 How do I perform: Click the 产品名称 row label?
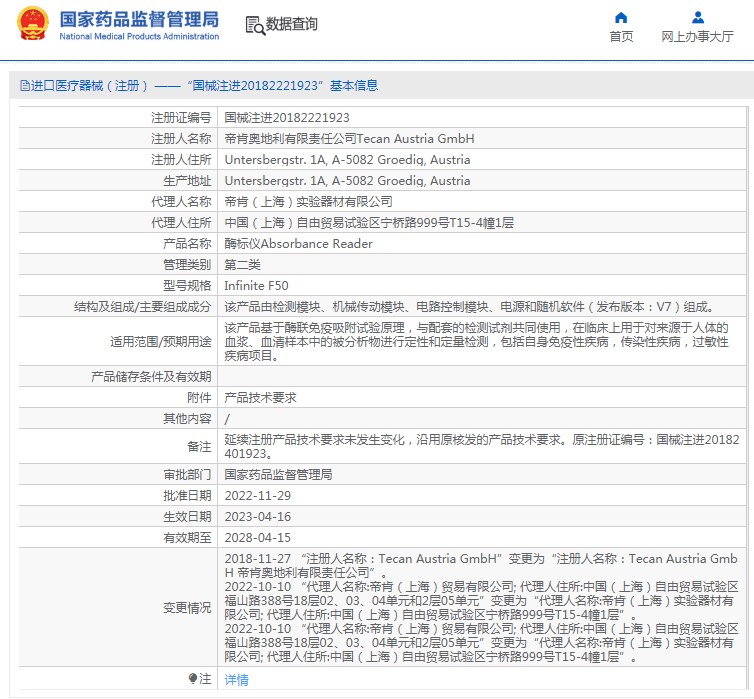[x=187, y=244]
